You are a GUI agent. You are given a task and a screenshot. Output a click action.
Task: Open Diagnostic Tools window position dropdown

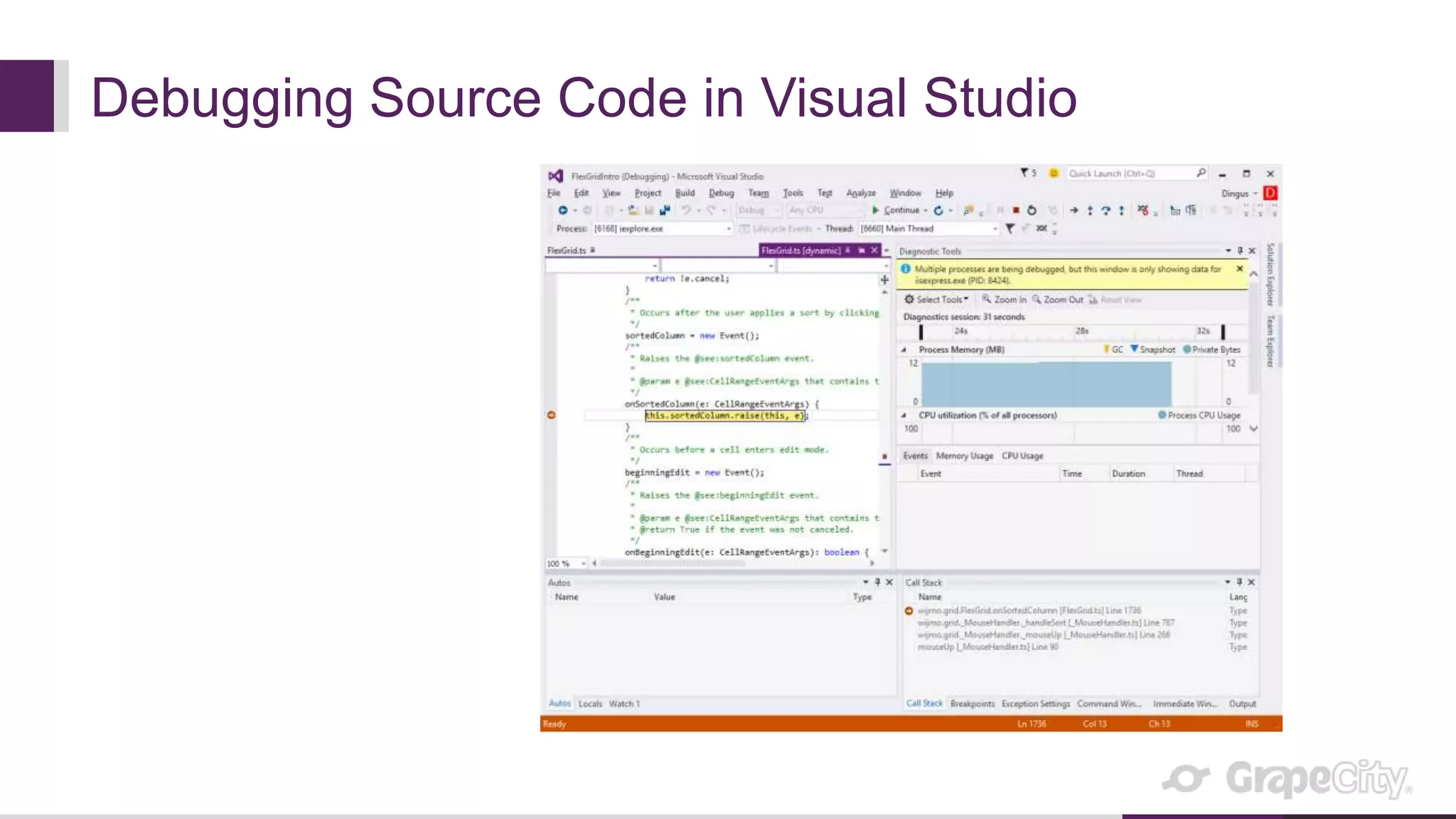click(x=1228, y=250)
